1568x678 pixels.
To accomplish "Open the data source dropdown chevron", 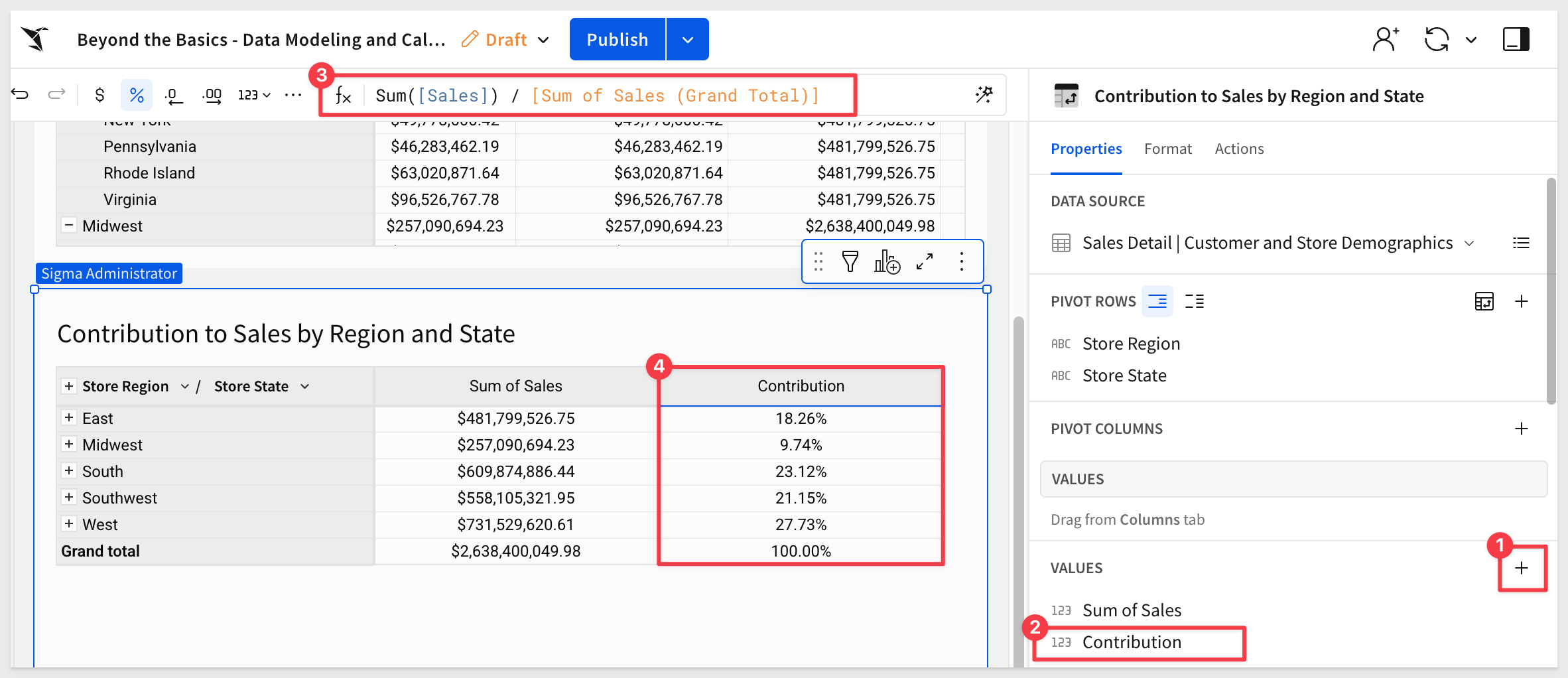I will coord(1469,243).
